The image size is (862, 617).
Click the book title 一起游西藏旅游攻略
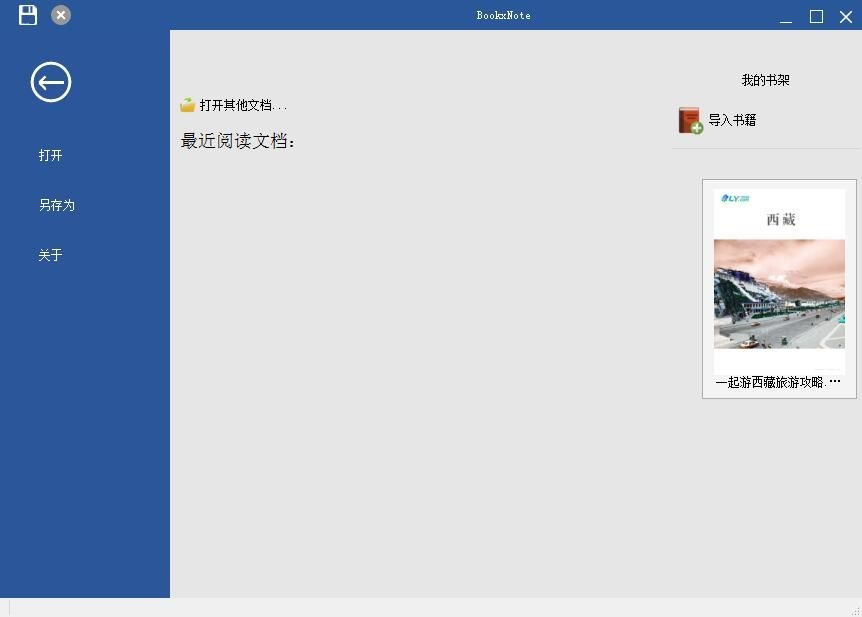click(779, 381)
